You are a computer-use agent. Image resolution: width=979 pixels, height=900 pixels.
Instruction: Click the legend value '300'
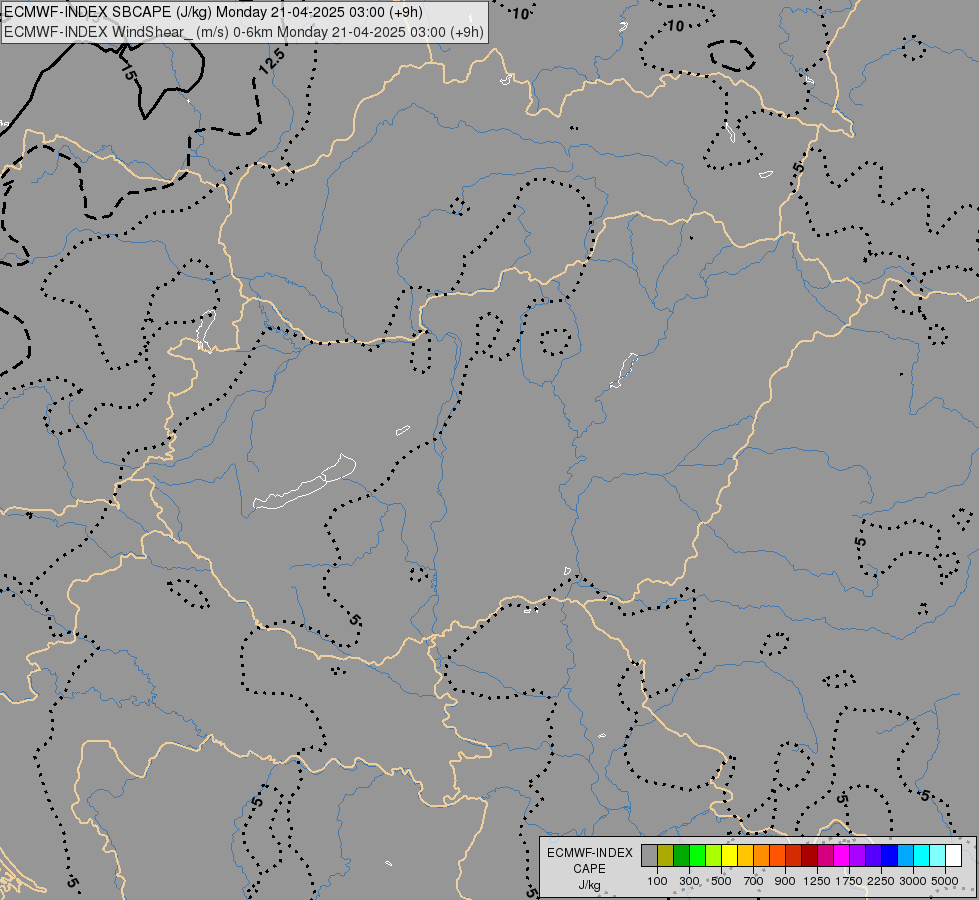(689, 881)
